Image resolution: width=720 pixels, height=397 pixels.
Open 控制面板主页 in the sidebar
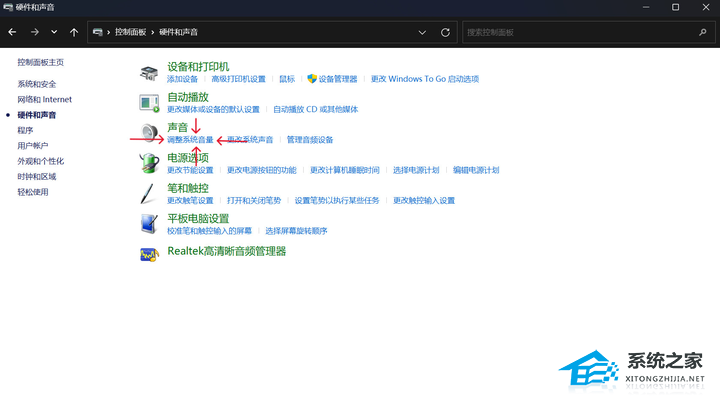click(40, 62)
